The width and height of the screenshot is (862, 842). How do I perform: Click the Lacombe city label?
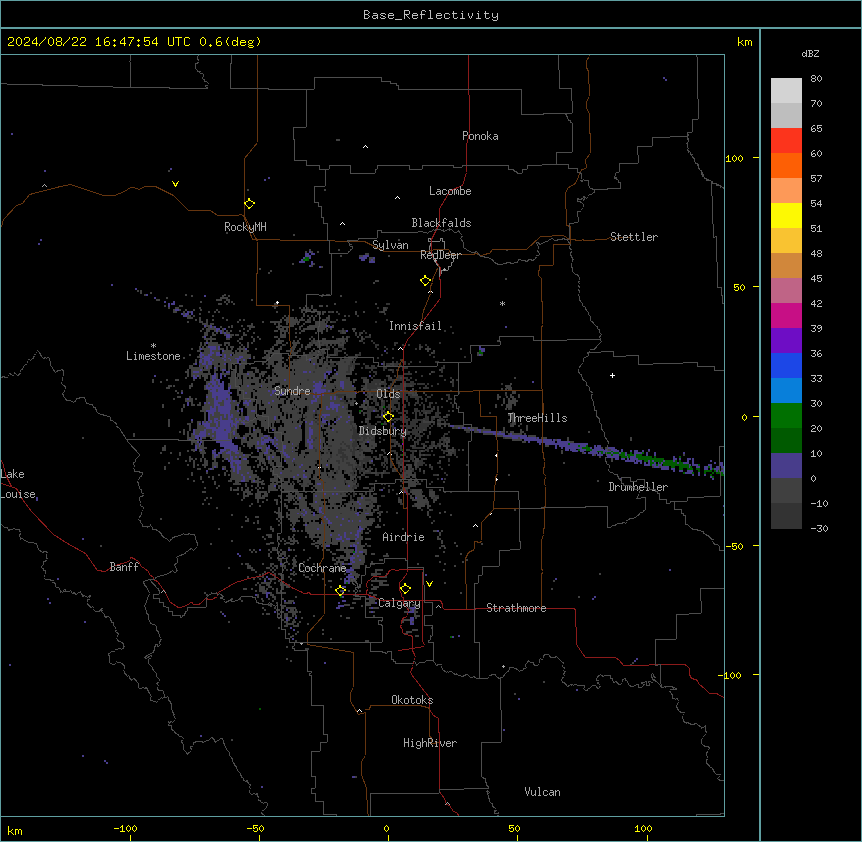(450, 191)
